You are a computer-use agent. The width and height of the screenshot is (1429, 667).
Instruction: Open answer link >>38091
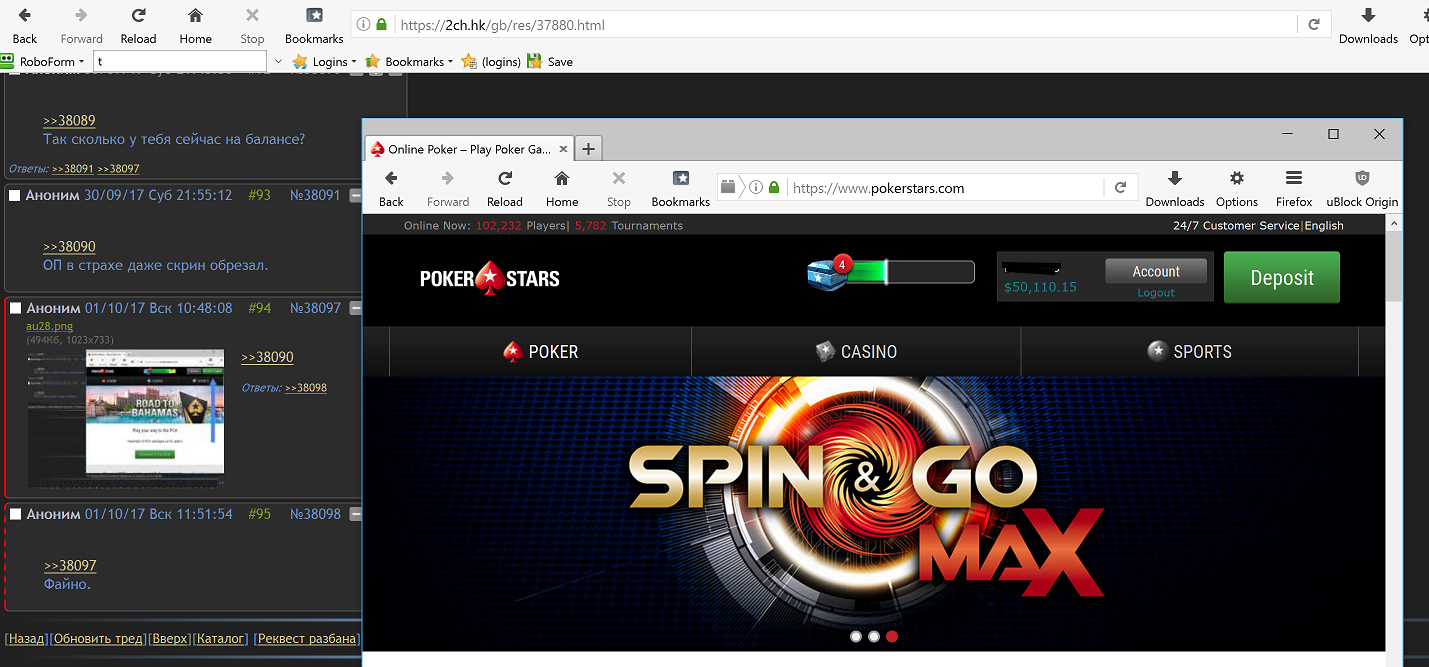pos(72,169)
